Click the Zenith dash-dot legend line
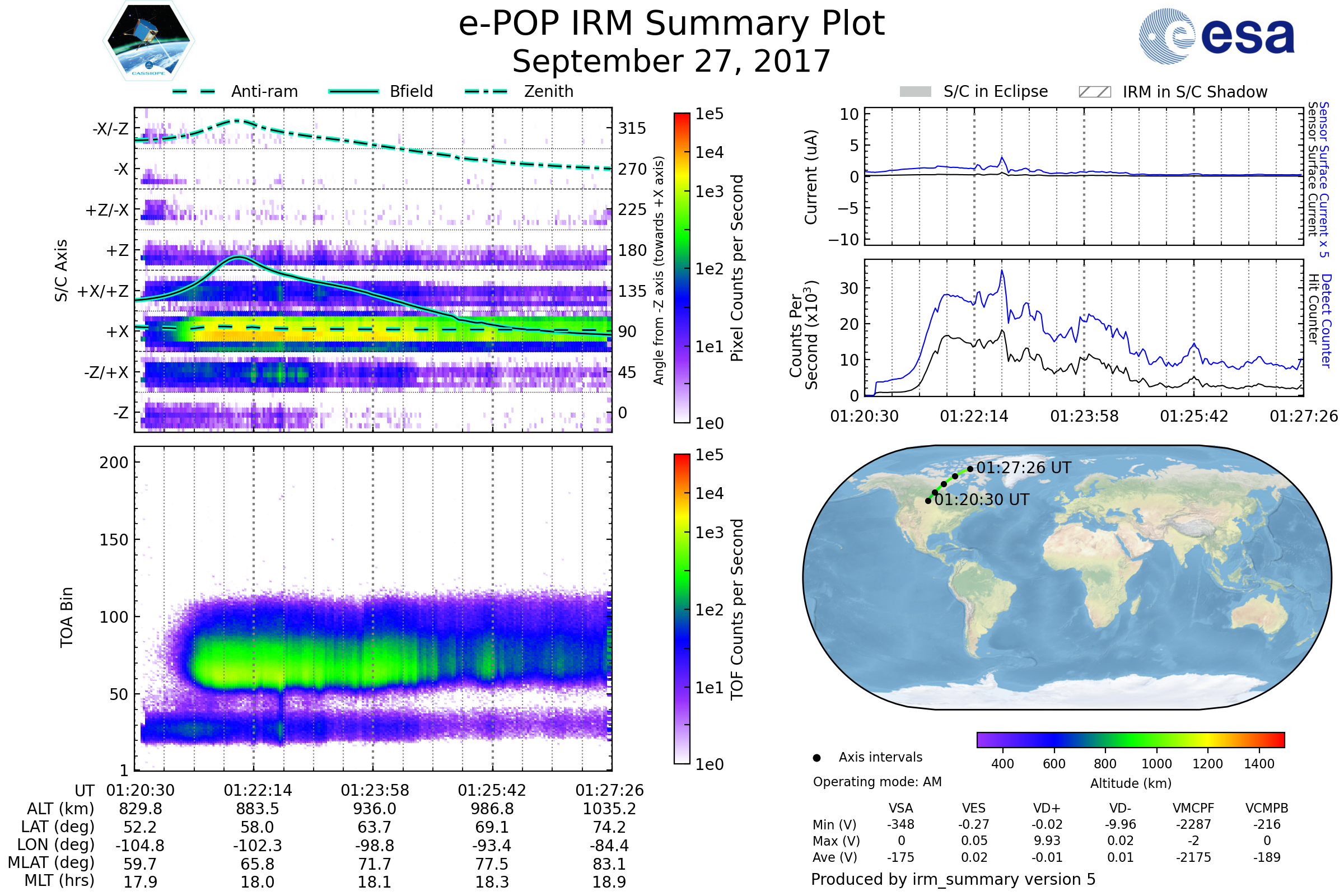 pos(486,91)
